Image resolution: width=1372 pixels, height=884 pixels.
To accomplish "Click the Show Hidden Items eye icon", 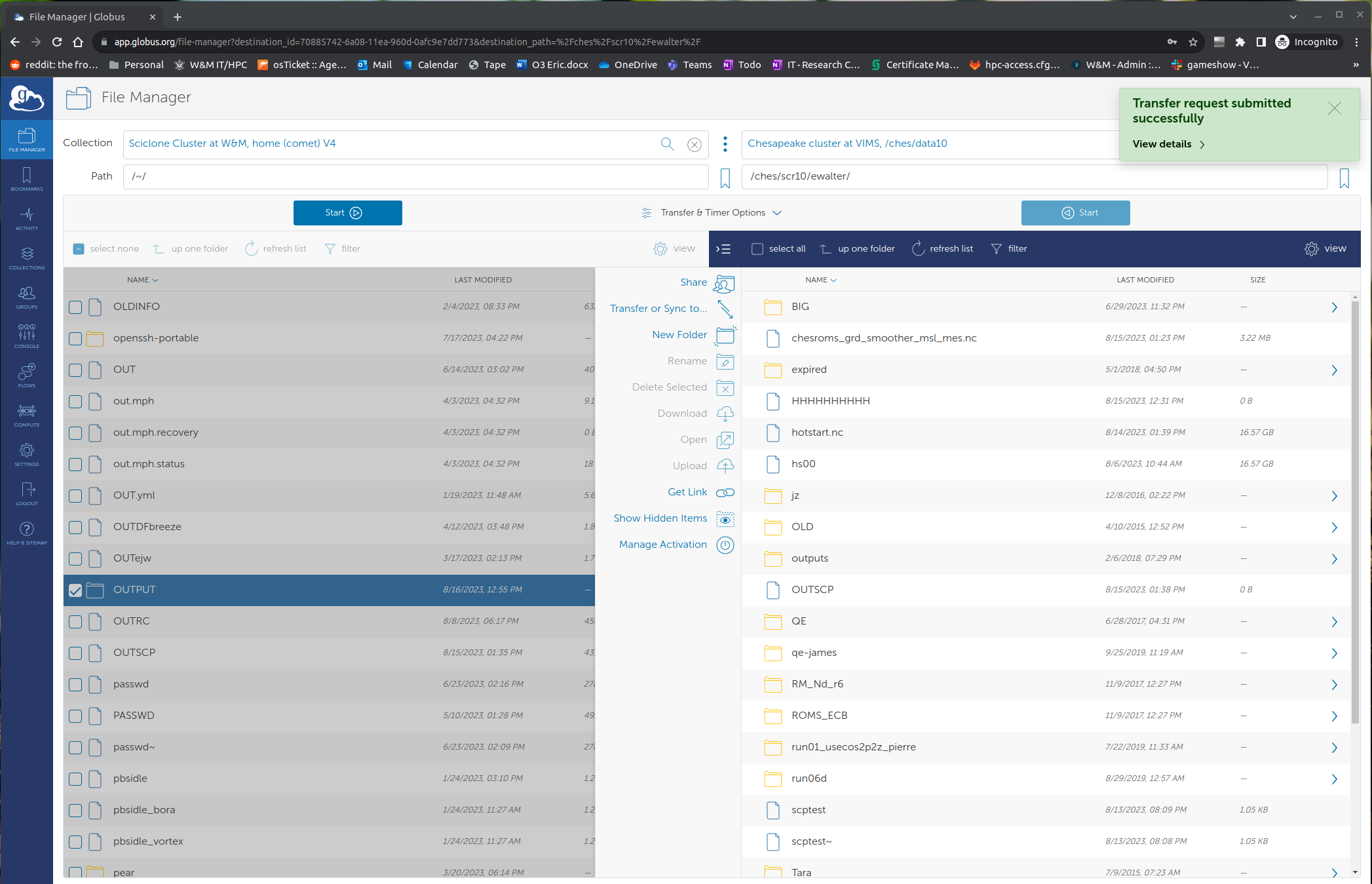I will (725, 519).
